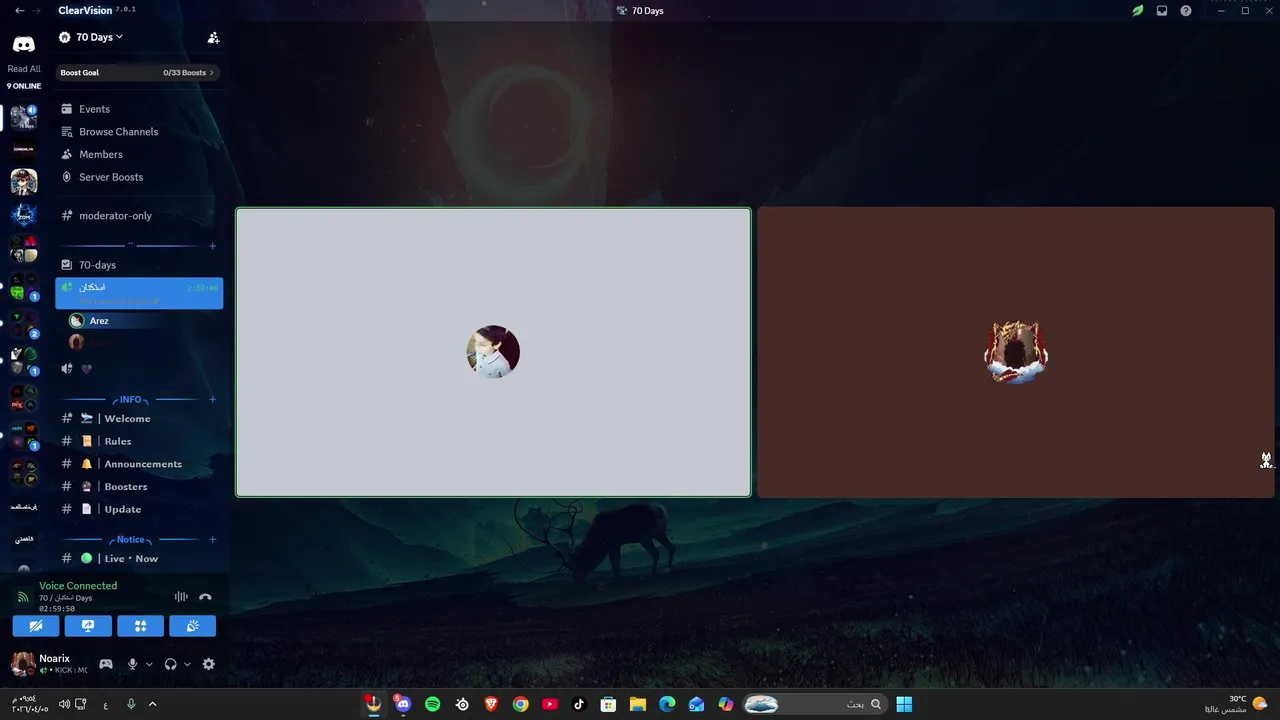Open Browse Channels

pos(138,132)
